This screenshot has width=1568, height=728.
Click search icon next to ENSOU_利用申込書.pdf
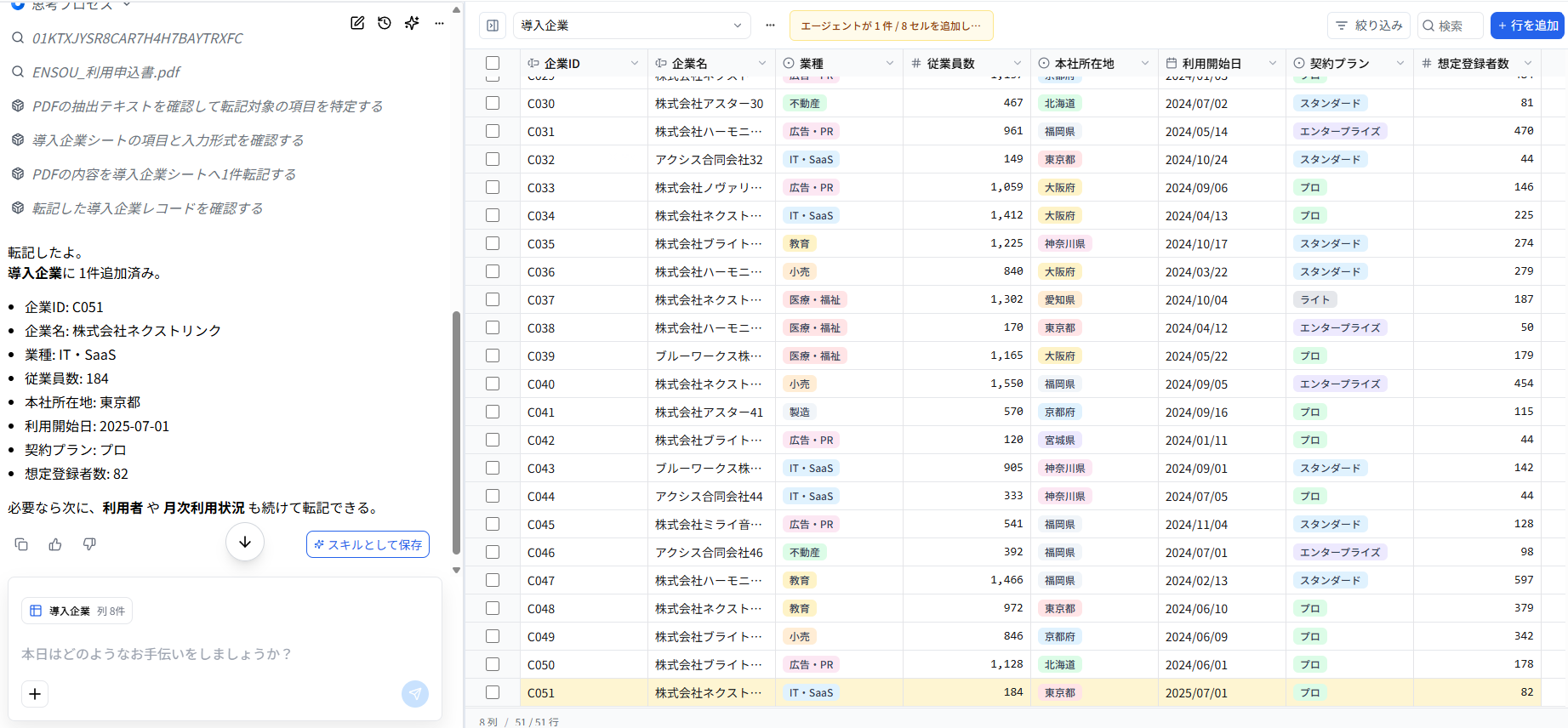(x=17, y=72)
